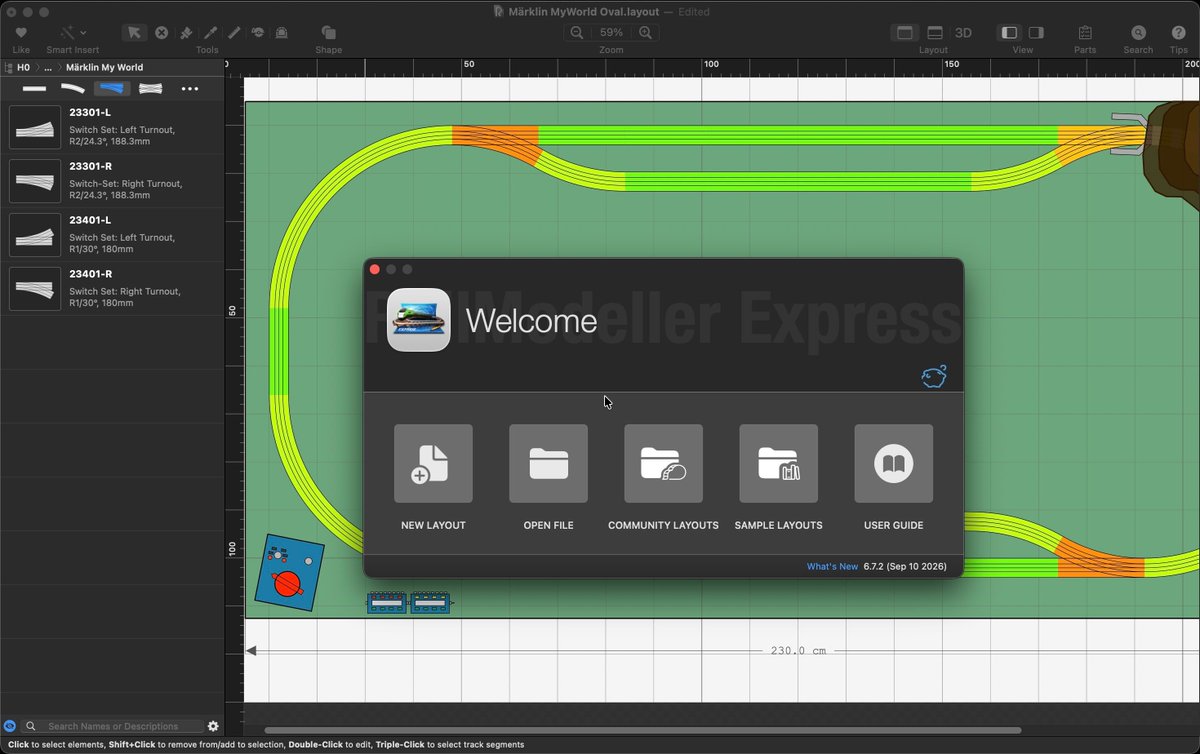Activate the Smart Insert wand tool
Screen dimensions: 1200x754
pyautogui.click(x=68, y=33)
